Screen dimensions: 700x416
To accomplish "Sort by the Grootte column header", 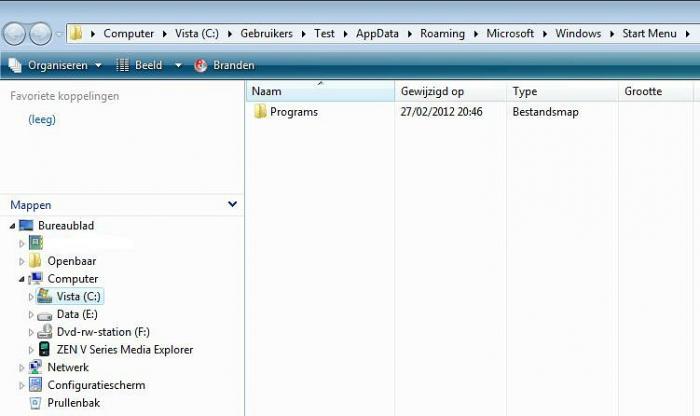I will click(x=656, y=91).
